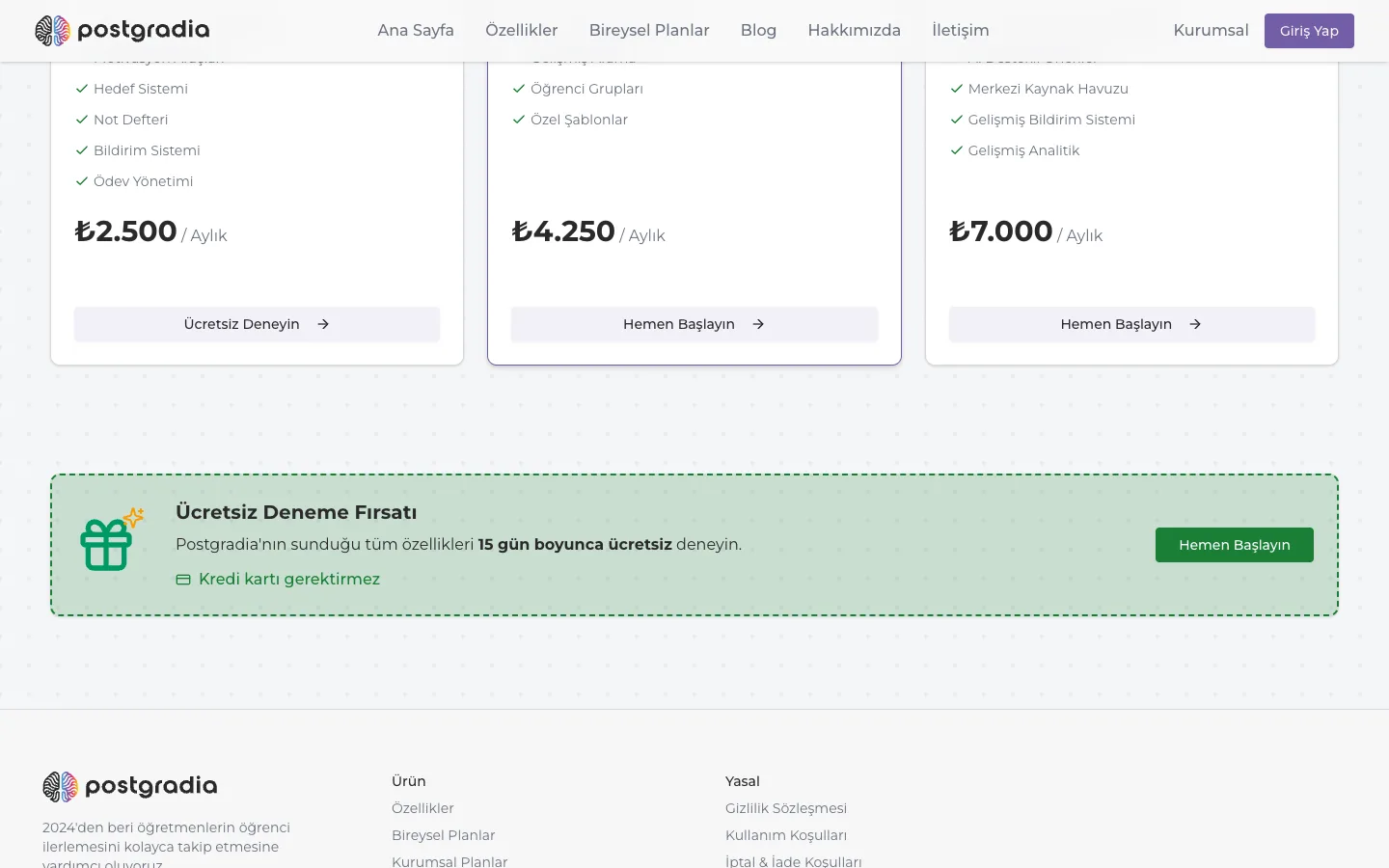Open footer Bireysel Planlar link

[x=443, y=835]
